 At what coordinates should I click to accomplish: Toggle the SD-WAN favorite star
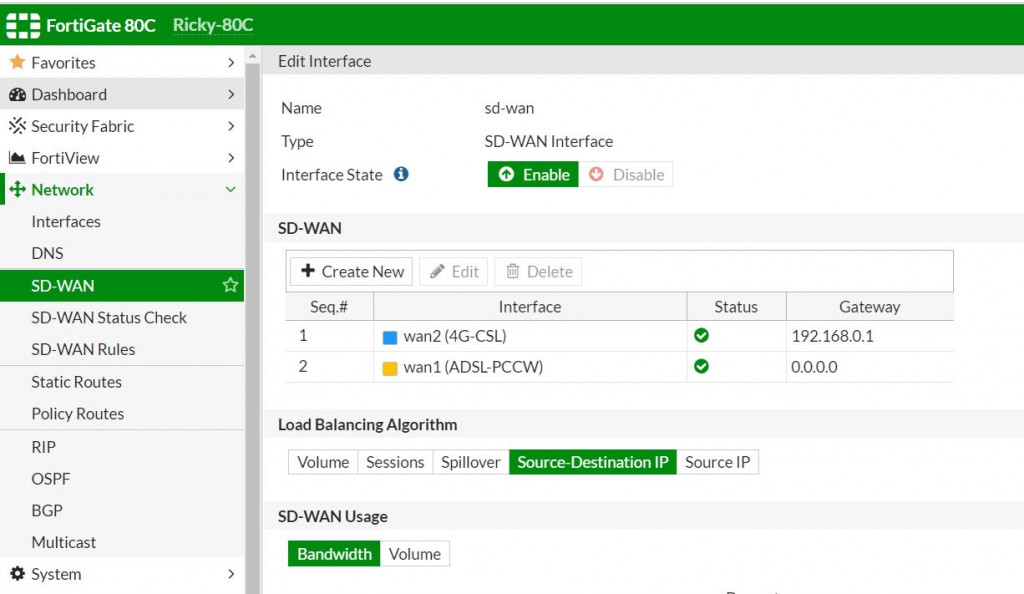[230, 285]
